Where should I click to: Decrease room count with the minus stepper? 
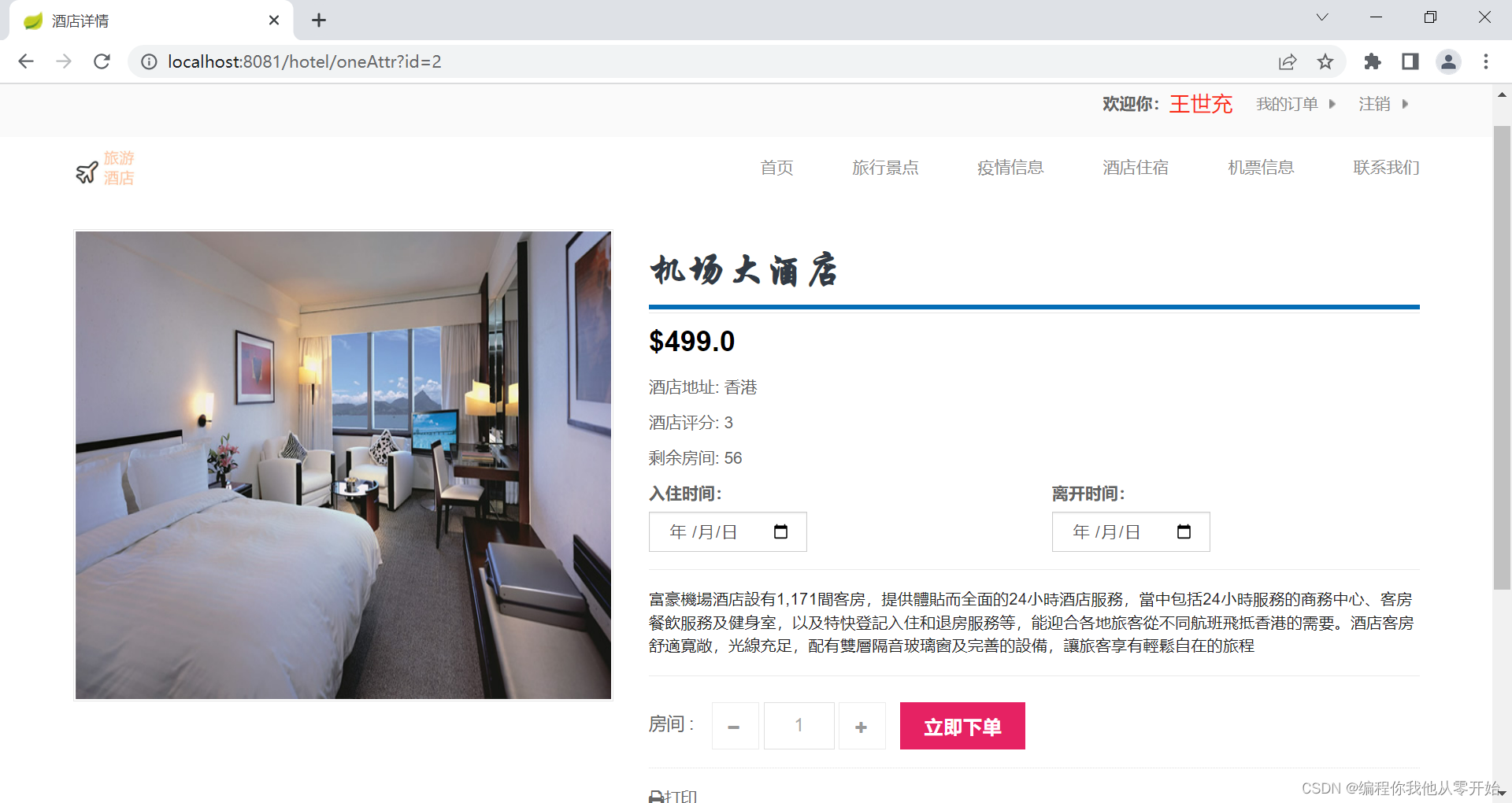point(735,725)
